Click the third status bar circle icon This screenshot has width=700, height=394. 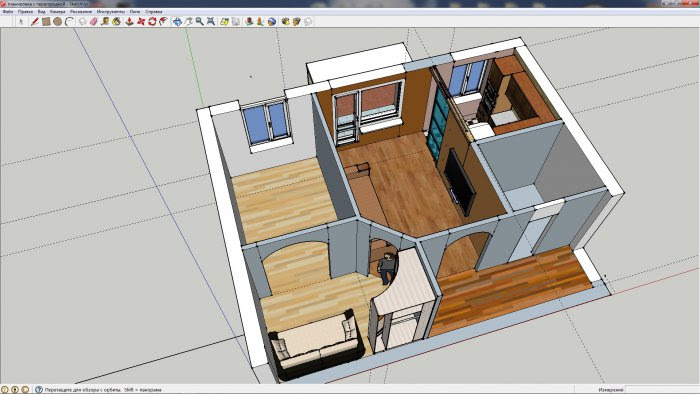[x=25, y=390]
